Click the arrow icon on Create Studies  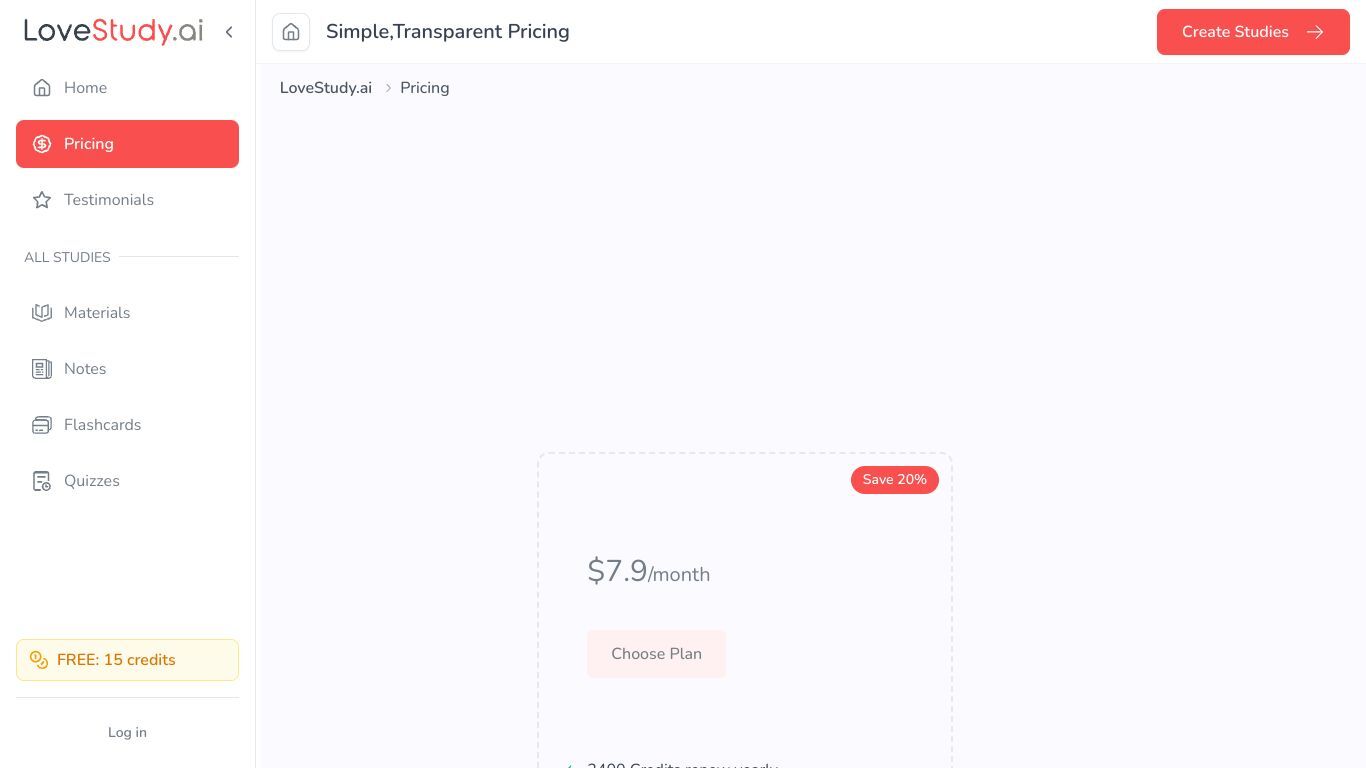[x=1315, y=32]
